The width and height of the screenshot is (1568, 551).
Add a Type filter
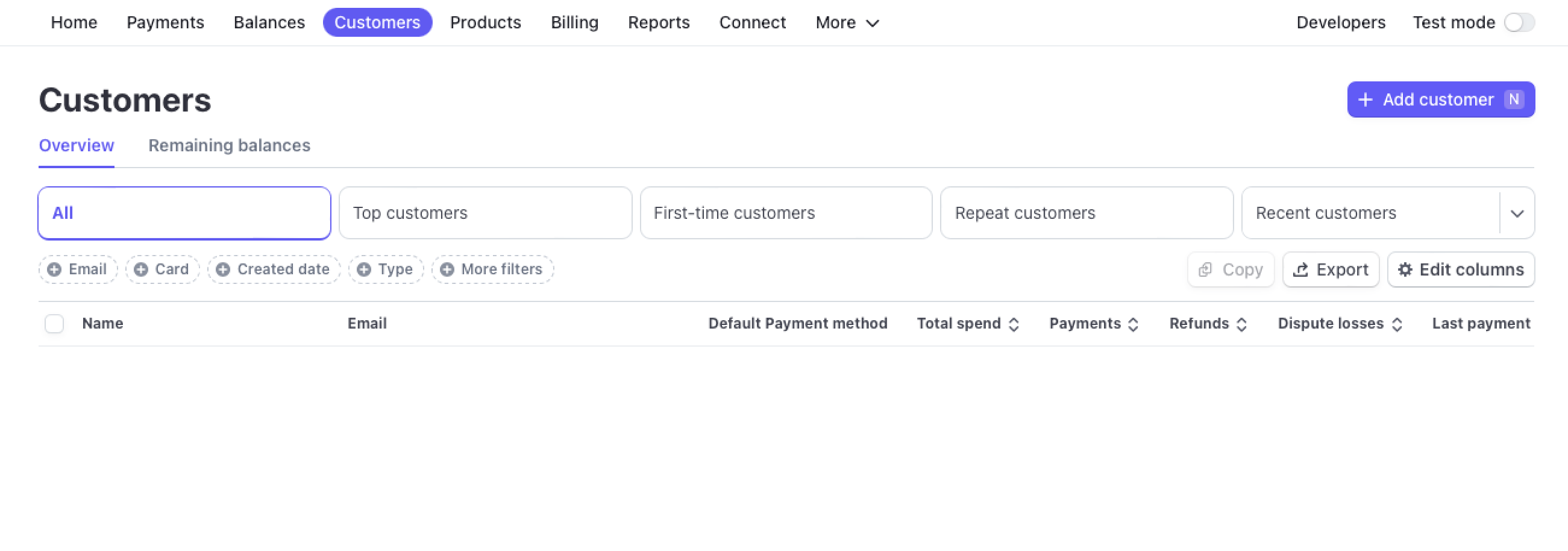tap(384, 268)
